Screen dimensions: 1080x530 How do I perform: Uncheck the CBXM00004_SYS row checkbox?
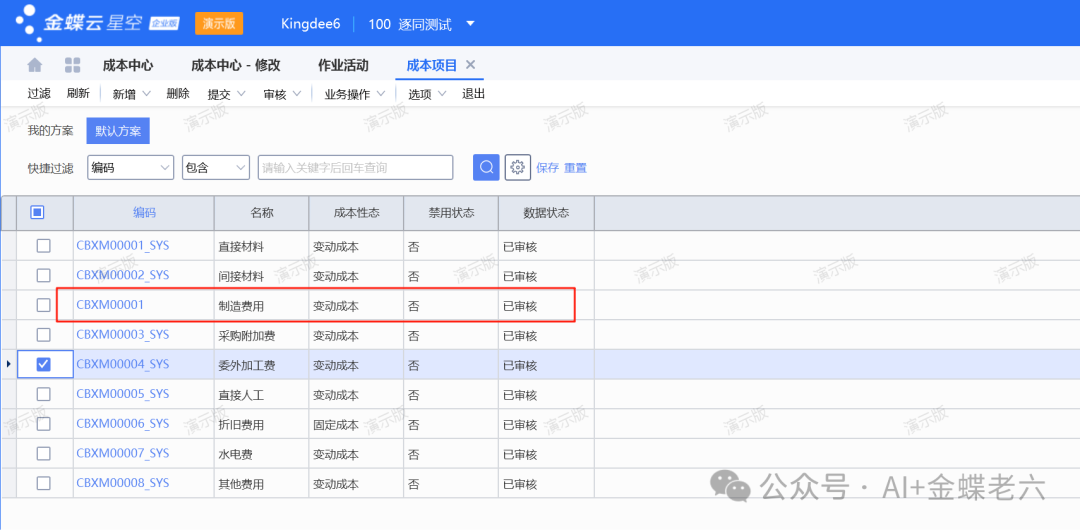click(x=43, y=364)
